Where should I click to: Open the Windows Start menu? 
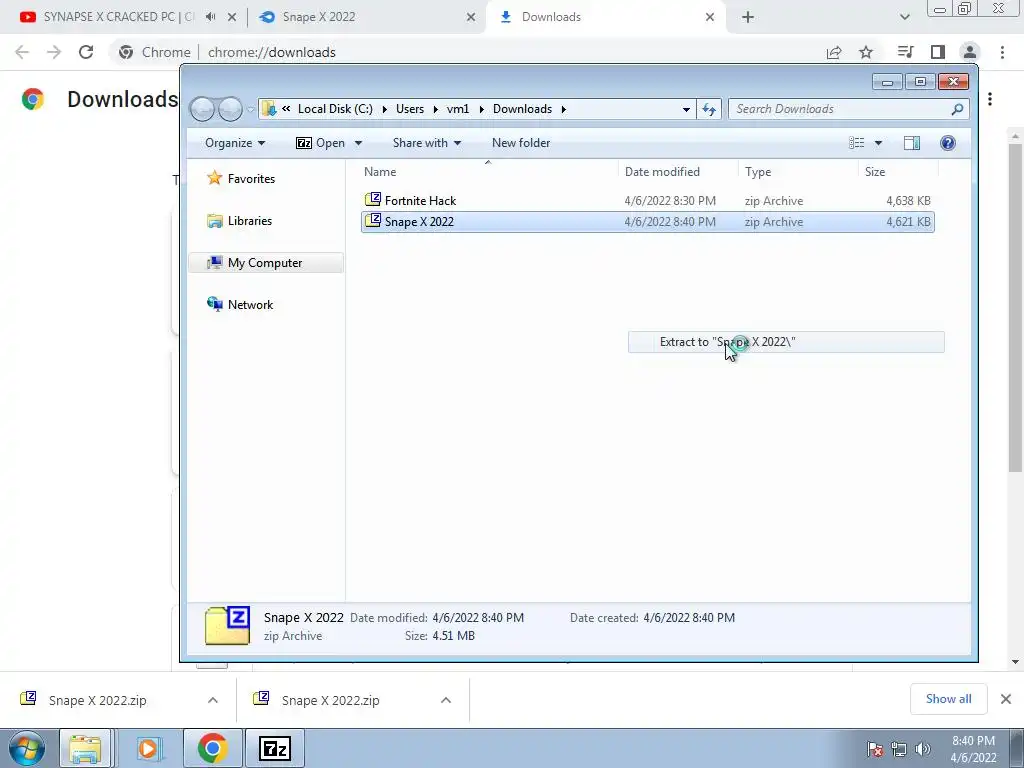[26, 748]
